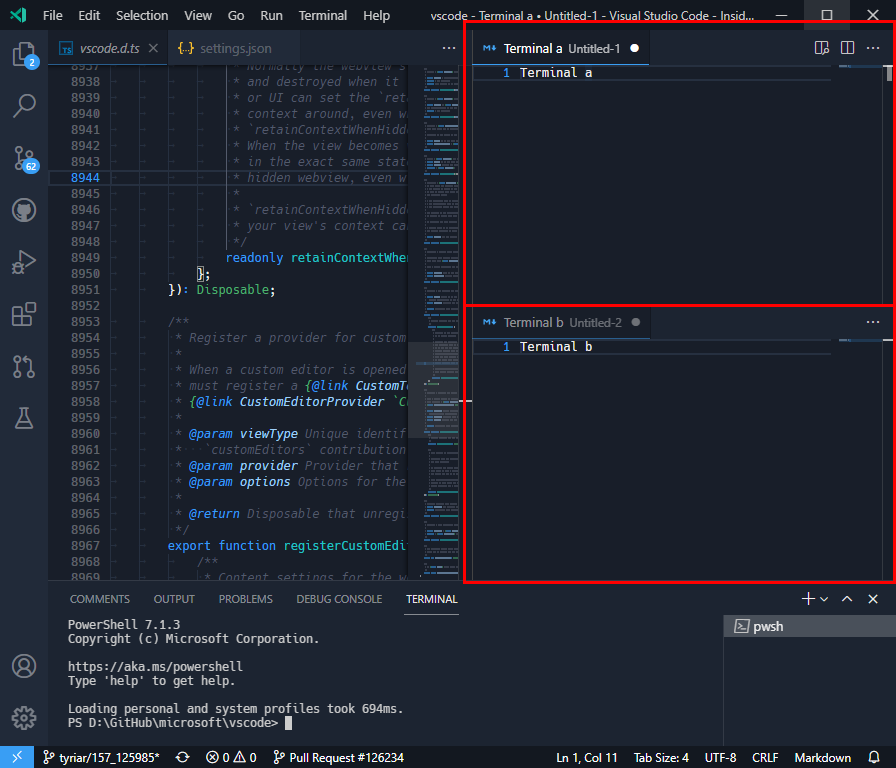Switch to the COMMENTS panel tab
896x768 pixels.
point(99,599)
